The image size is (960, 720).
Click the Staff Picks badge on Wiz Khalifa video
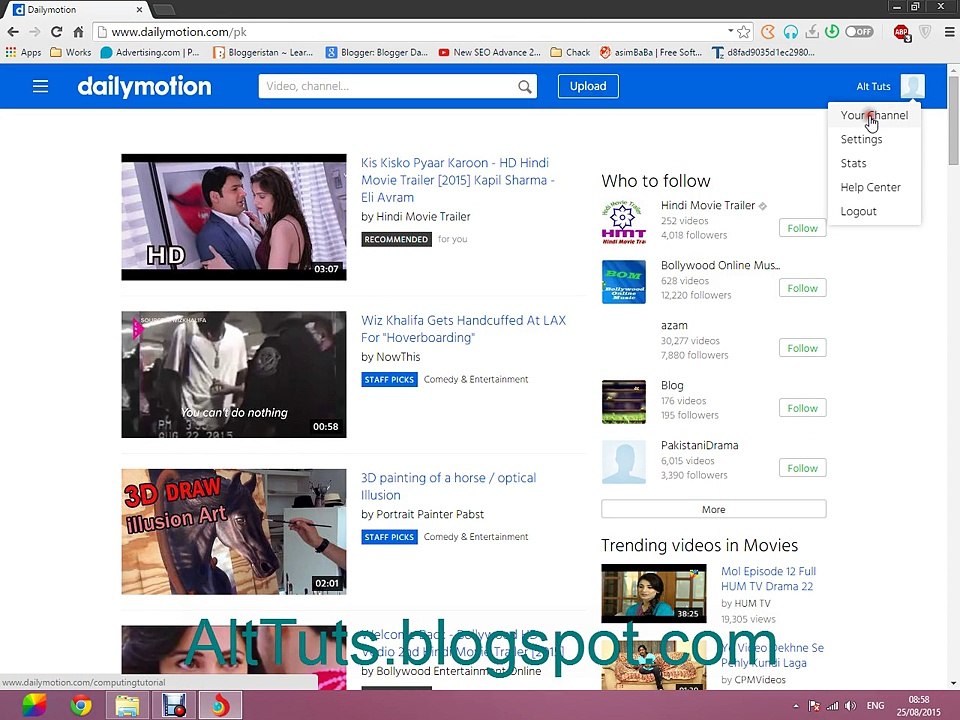pyautogui.click(x=389, y=380)
